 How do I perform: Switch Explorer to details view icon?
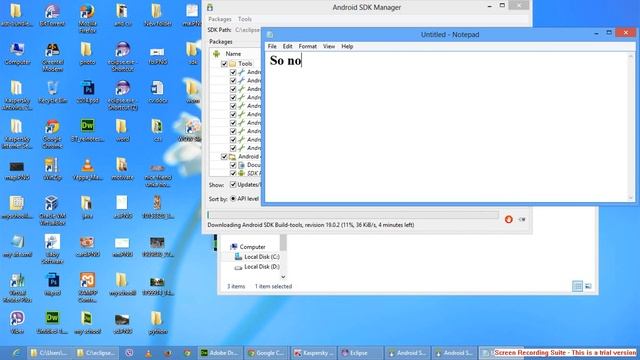(577, 286)
